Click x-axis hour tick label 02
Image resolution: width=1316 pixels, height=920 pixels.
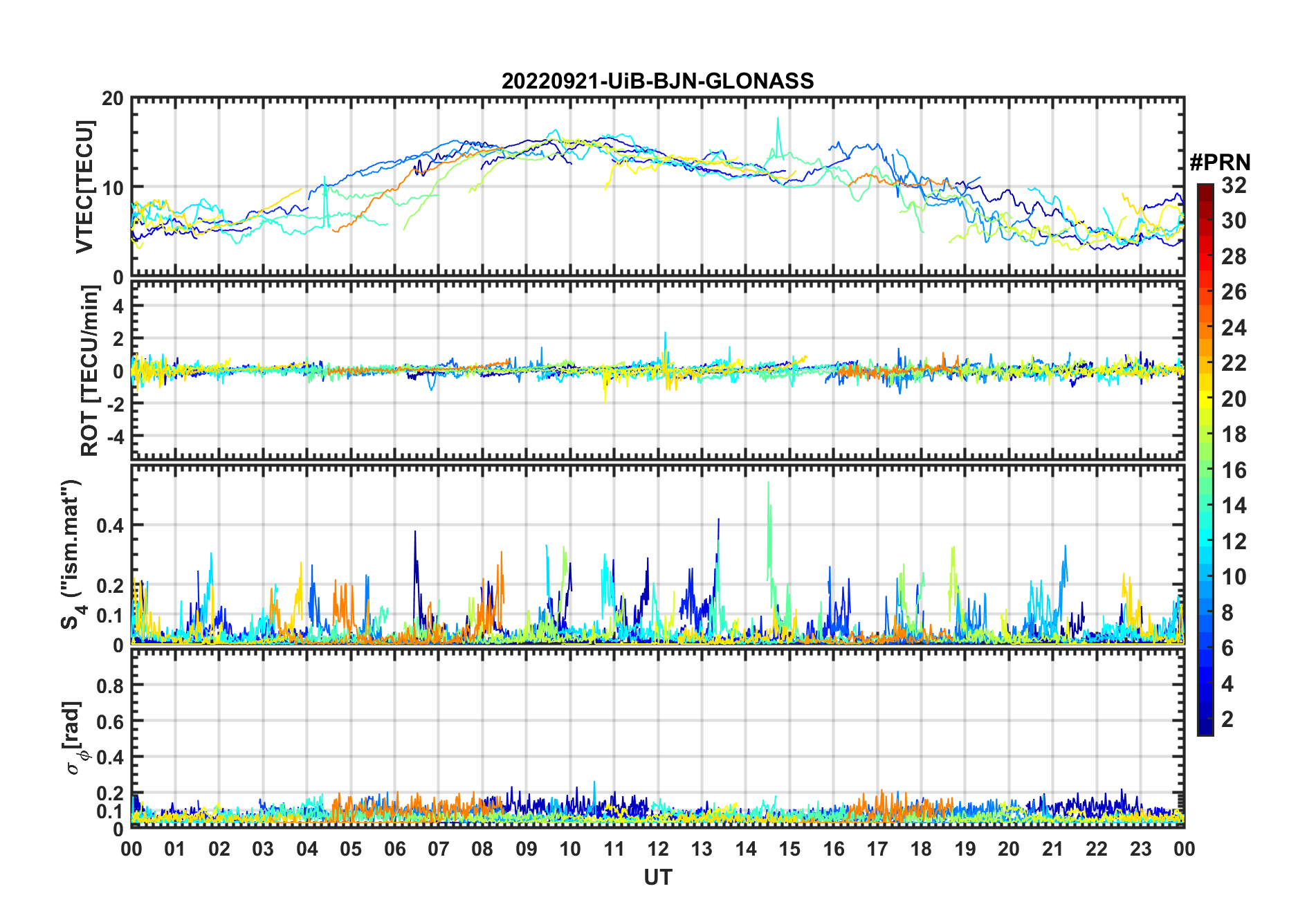tap(219, 849)
